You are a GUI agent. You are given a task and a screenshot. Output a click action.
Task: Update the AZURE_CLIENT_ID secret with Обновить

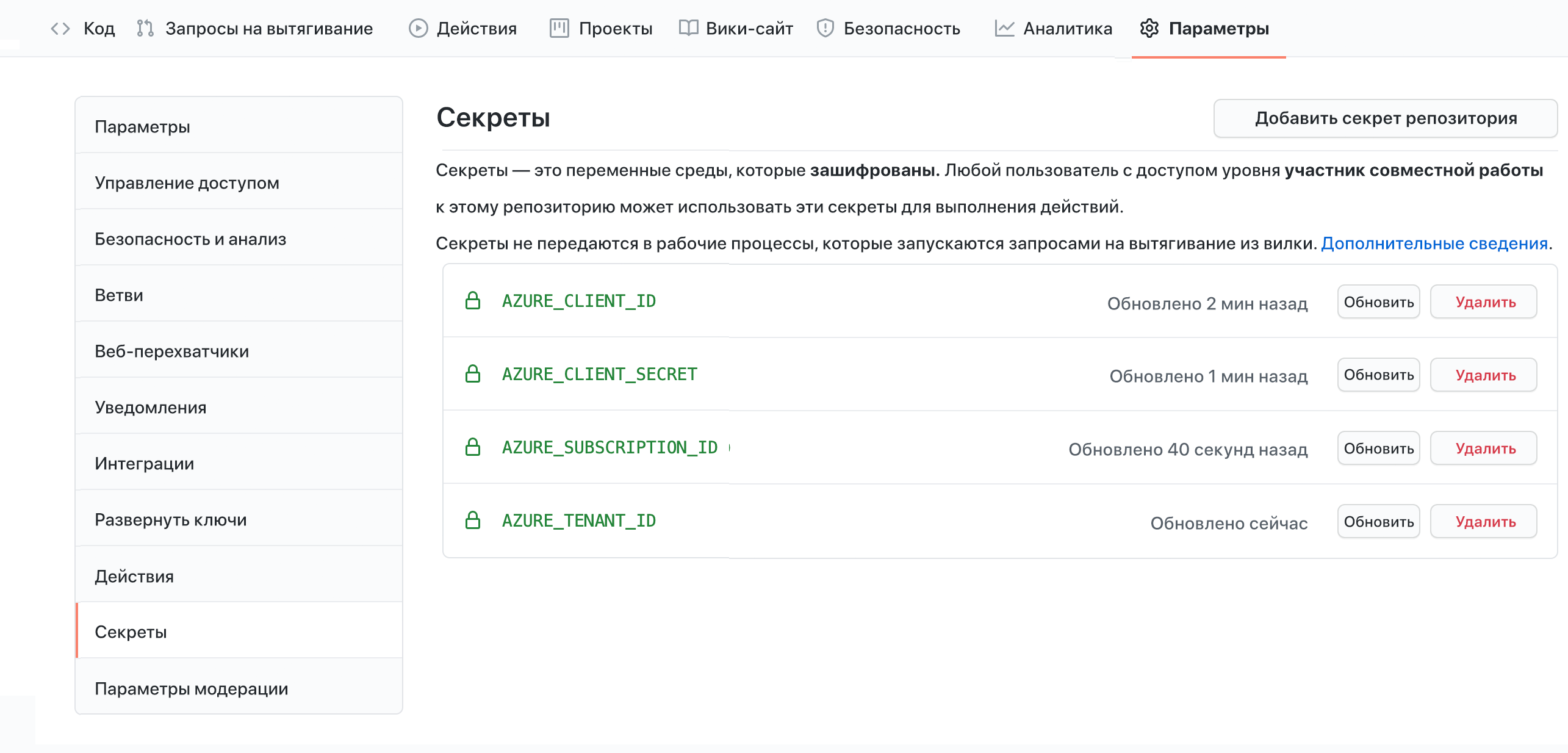[1379, 302]
